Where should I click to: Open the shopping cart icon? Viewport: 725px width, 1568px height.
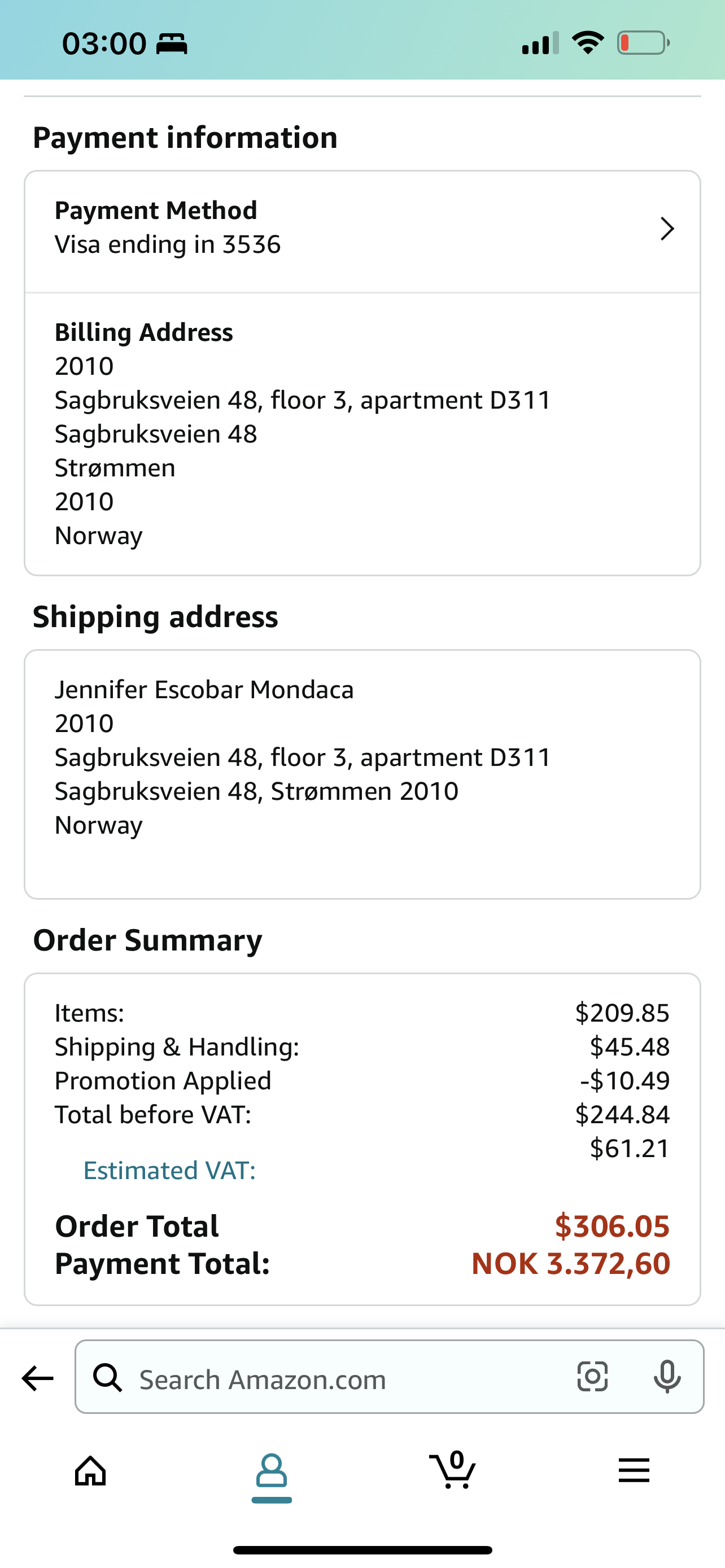(453, 1469)
